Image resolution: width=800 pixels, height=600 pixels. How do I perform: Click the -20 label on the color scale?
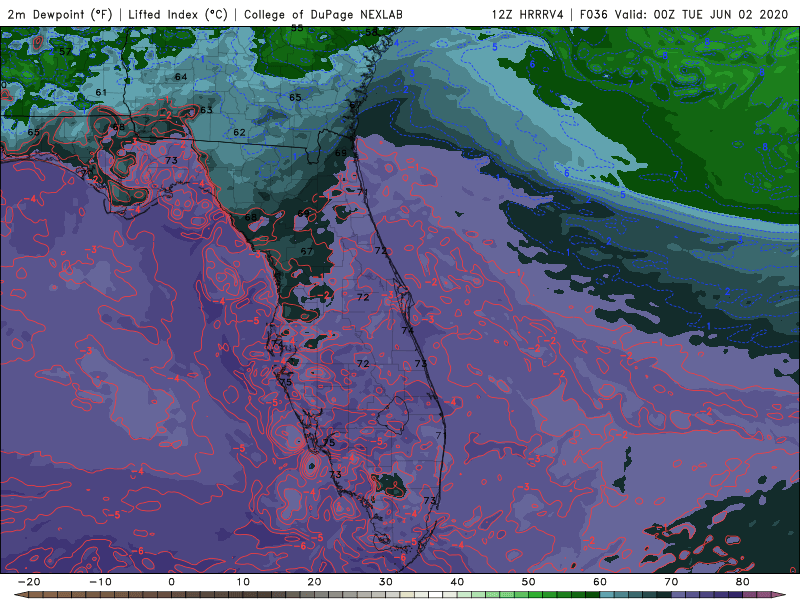29,582
